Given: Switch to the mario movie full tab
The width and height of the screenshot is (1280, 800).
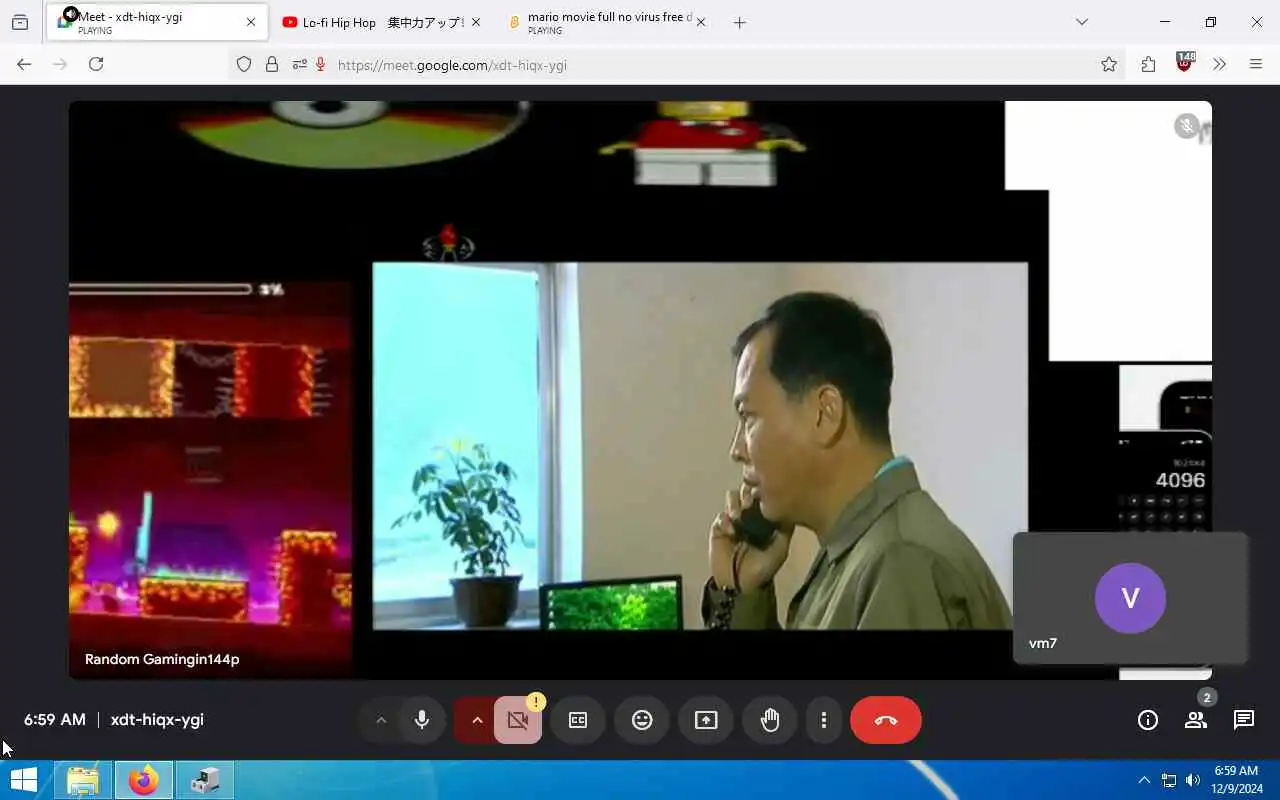Looking at the screenshot, I should point(606,22).
